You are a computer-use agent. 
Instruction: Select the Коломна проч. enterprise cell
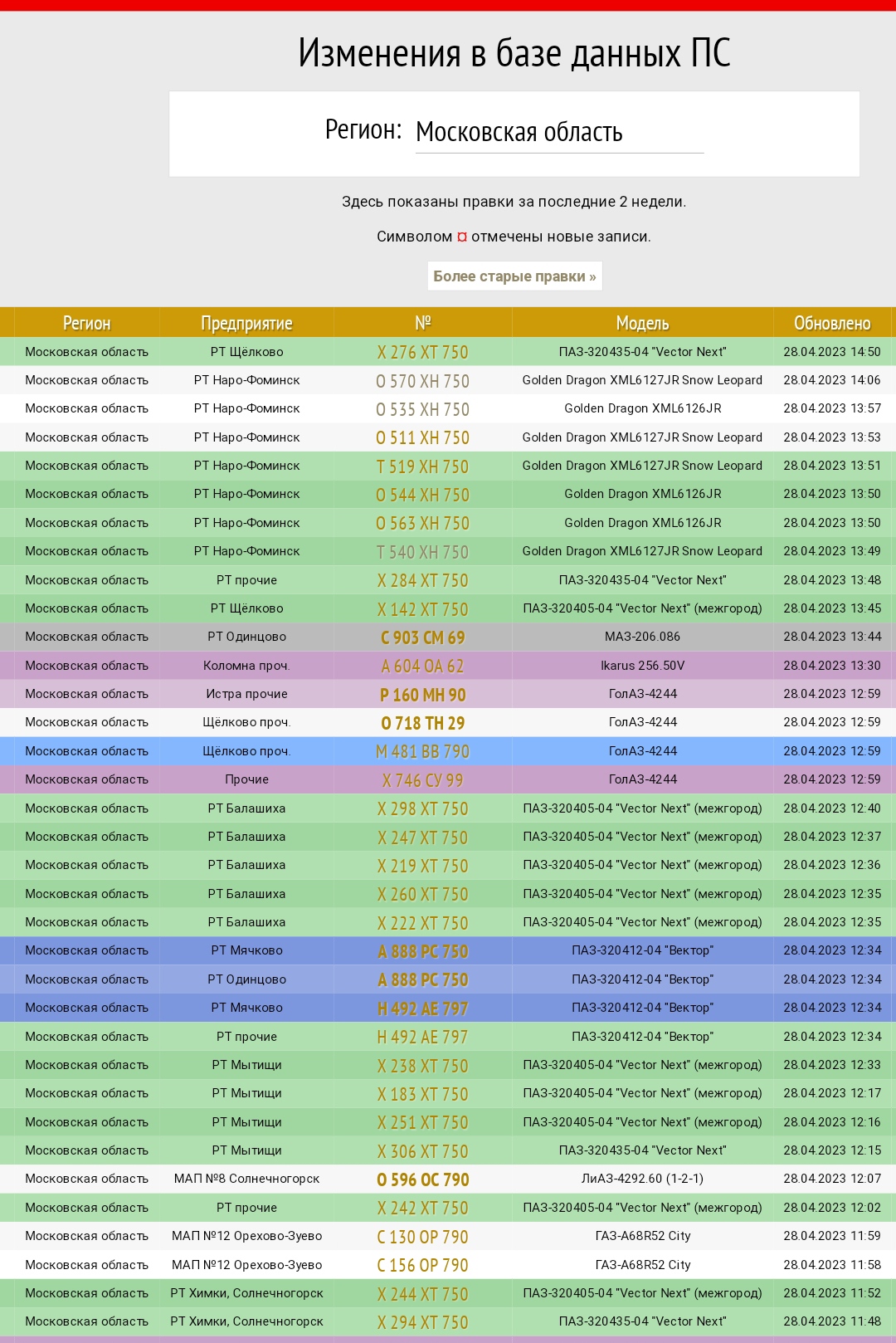246,666
